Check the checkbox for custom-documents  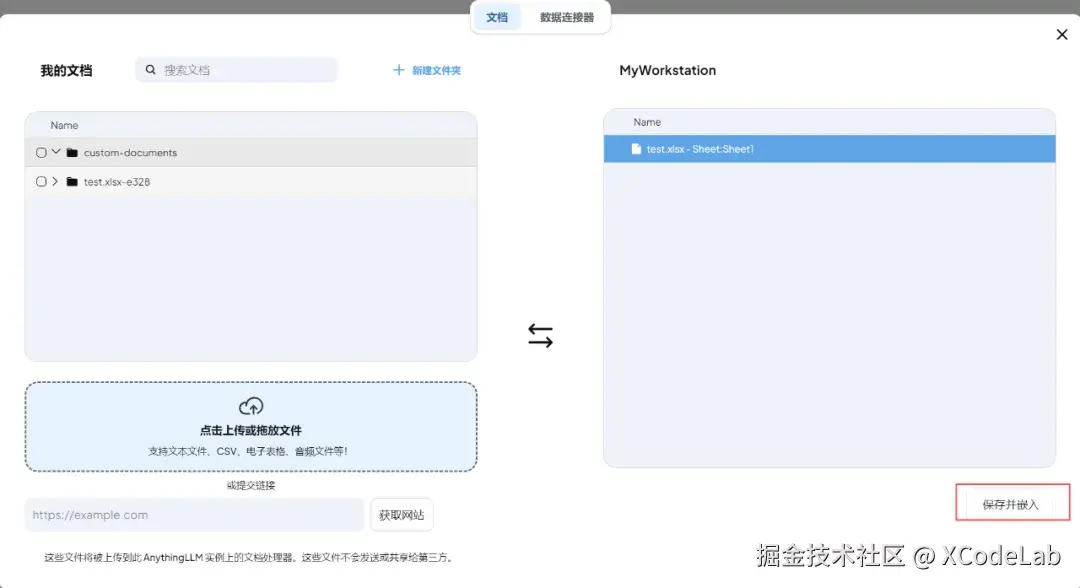pos(41,153)
